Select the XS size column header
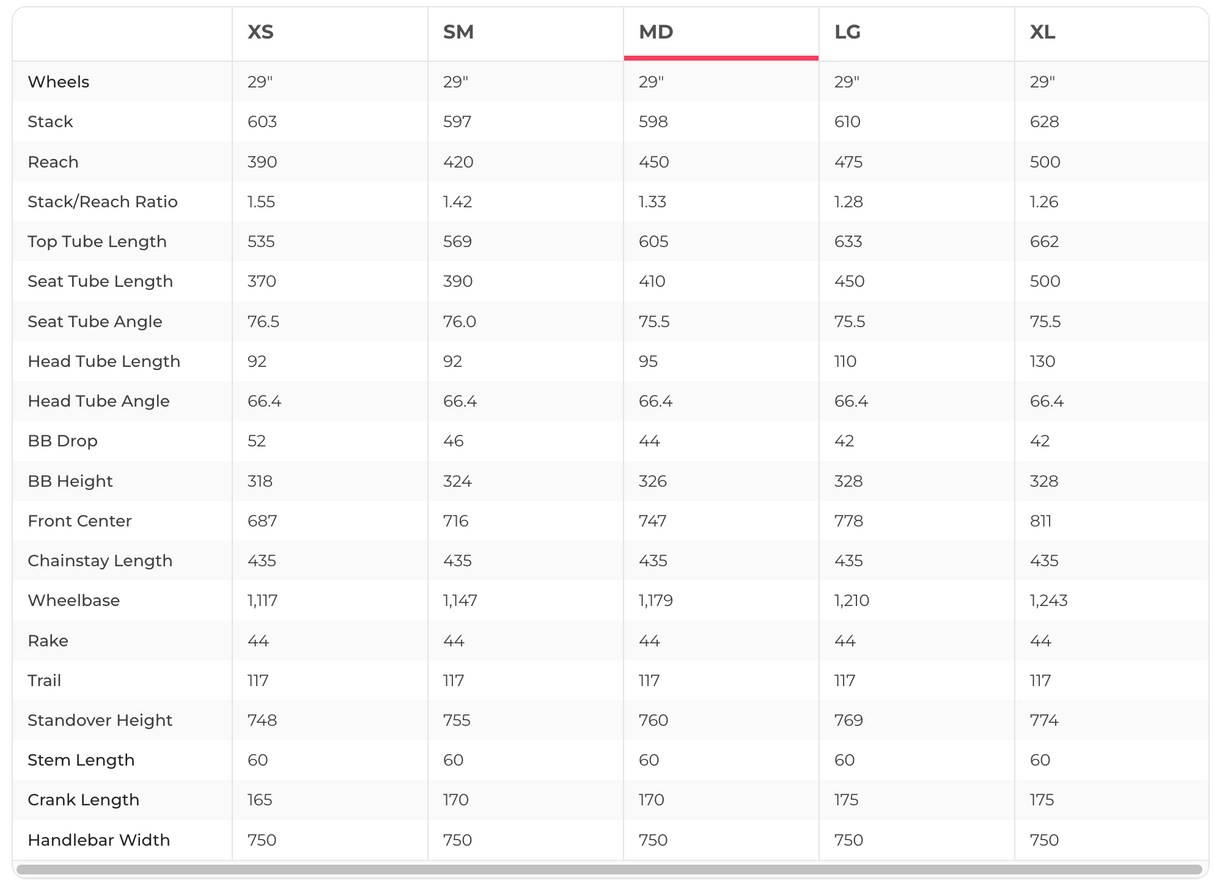This screenshot has width=1214, height=883. coord(260,32)
